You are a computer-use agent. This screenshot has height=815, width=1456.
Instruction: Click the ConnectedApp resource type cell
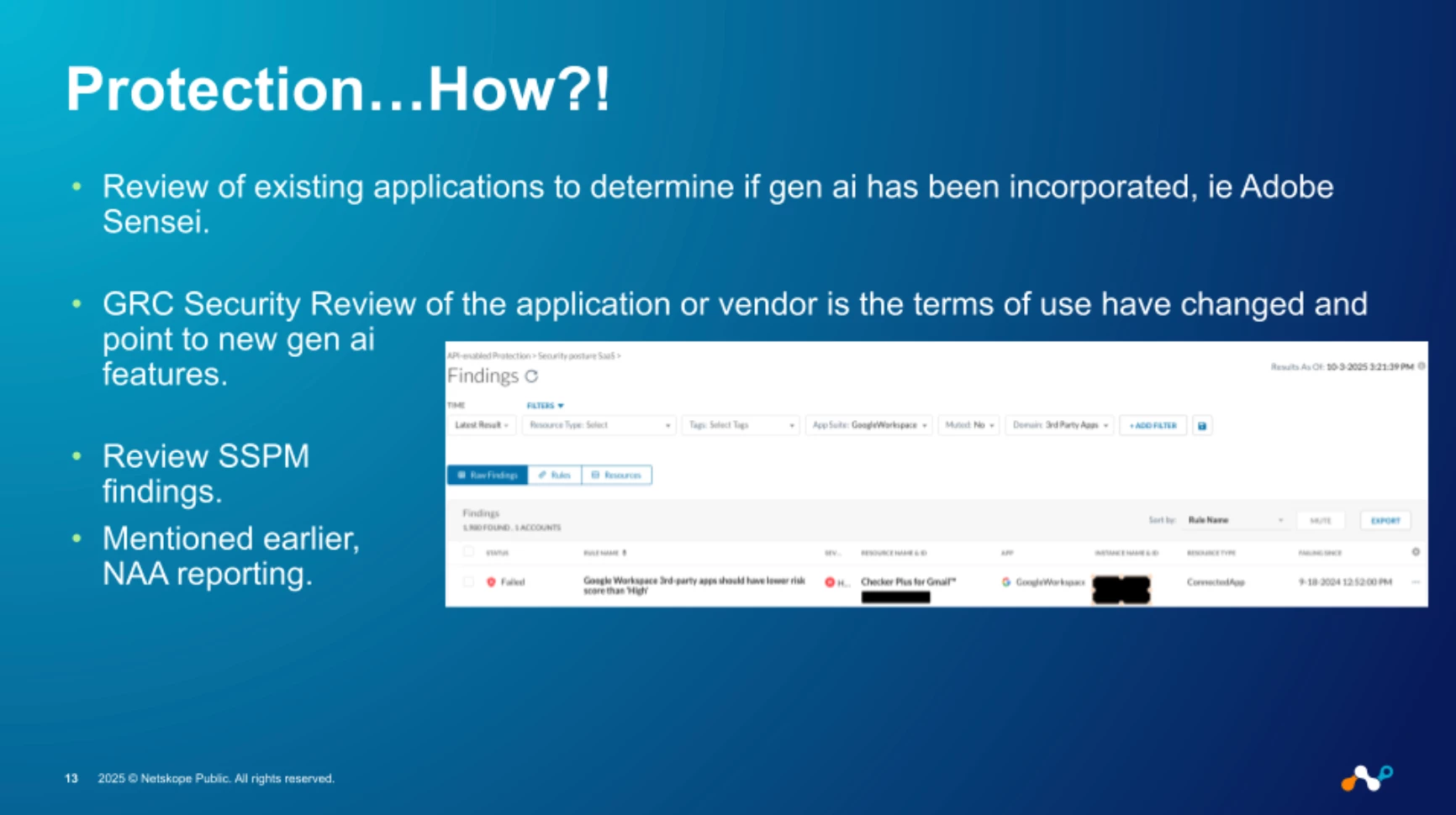1216,581
